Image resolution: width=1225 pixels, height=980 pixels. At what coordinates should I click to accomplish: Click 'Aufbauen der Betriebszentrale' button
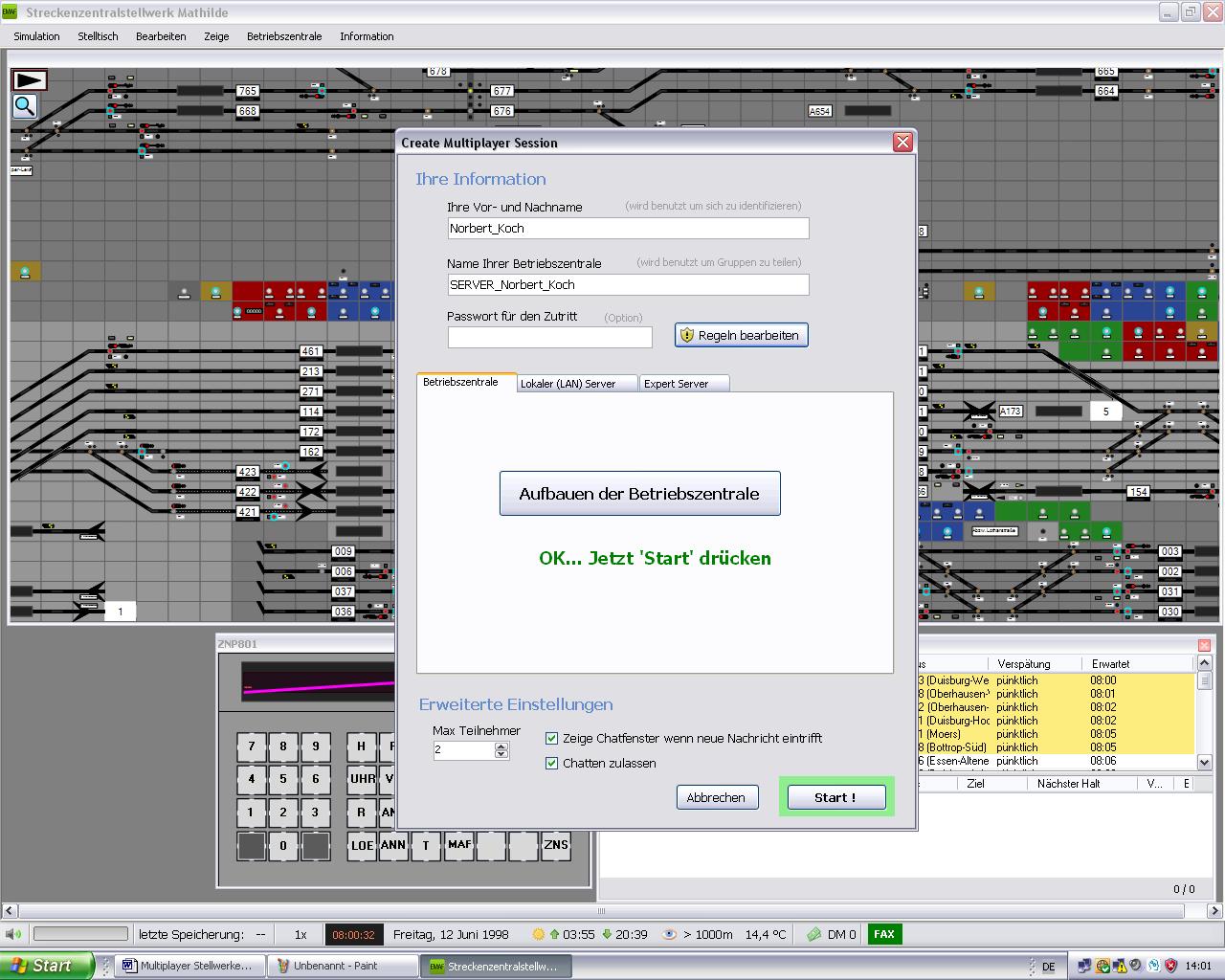click(x=639, y=494)
